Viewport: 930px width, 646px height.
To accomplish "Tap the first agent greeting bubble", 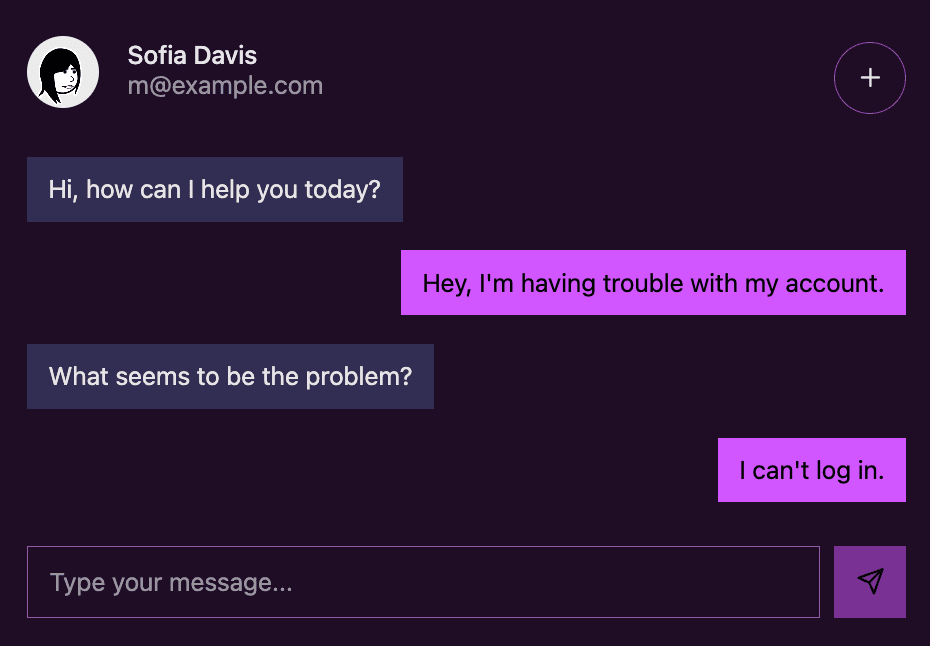I will [215, 189].
